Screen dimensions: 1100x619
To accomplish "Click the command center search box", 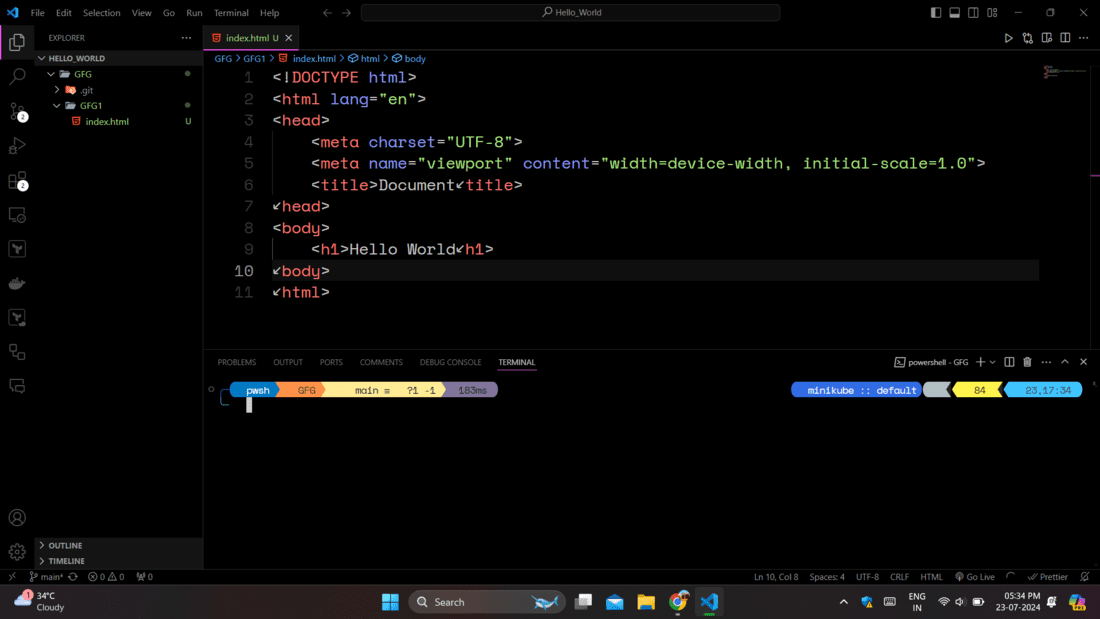I will 570,13.
